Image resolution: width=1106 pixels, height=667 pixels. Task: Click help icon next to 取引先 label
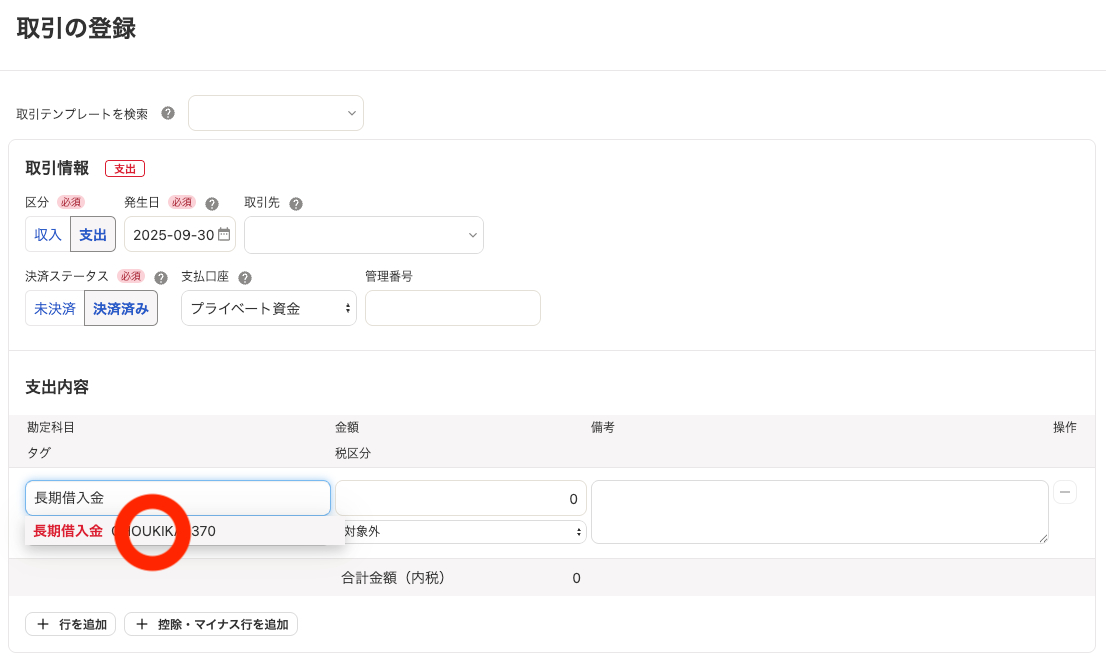pyautogui.click(x=296, y=203)
